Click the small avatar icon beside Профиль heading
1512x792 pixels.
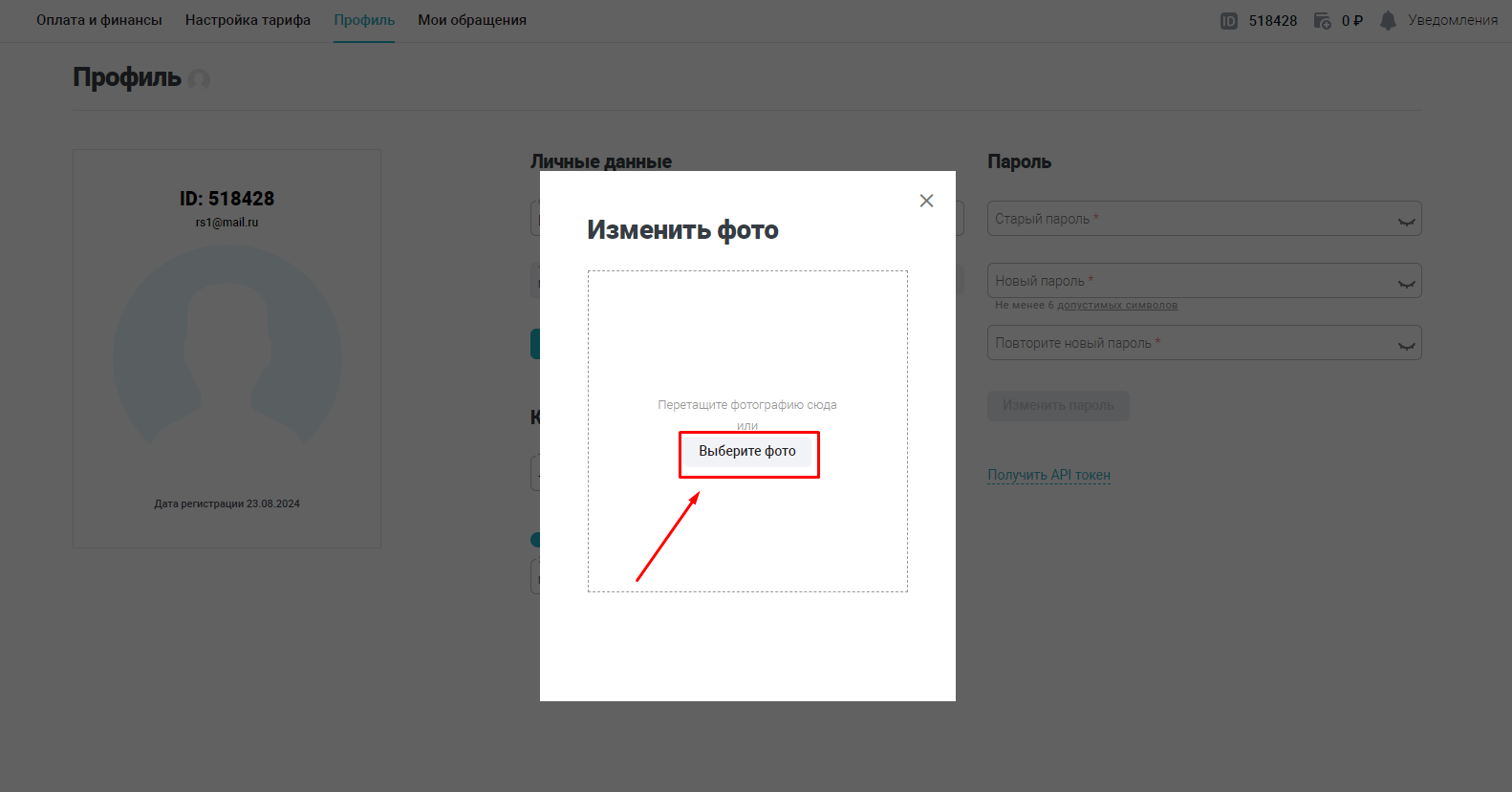[199, 78]
